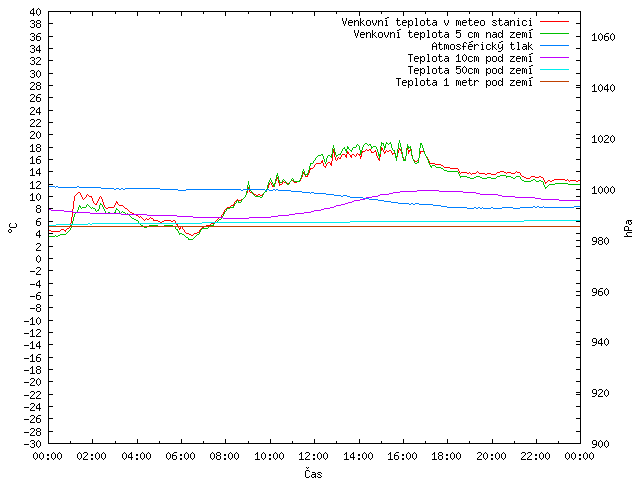Click the purple 10cm legend line sample

(554, 58)
